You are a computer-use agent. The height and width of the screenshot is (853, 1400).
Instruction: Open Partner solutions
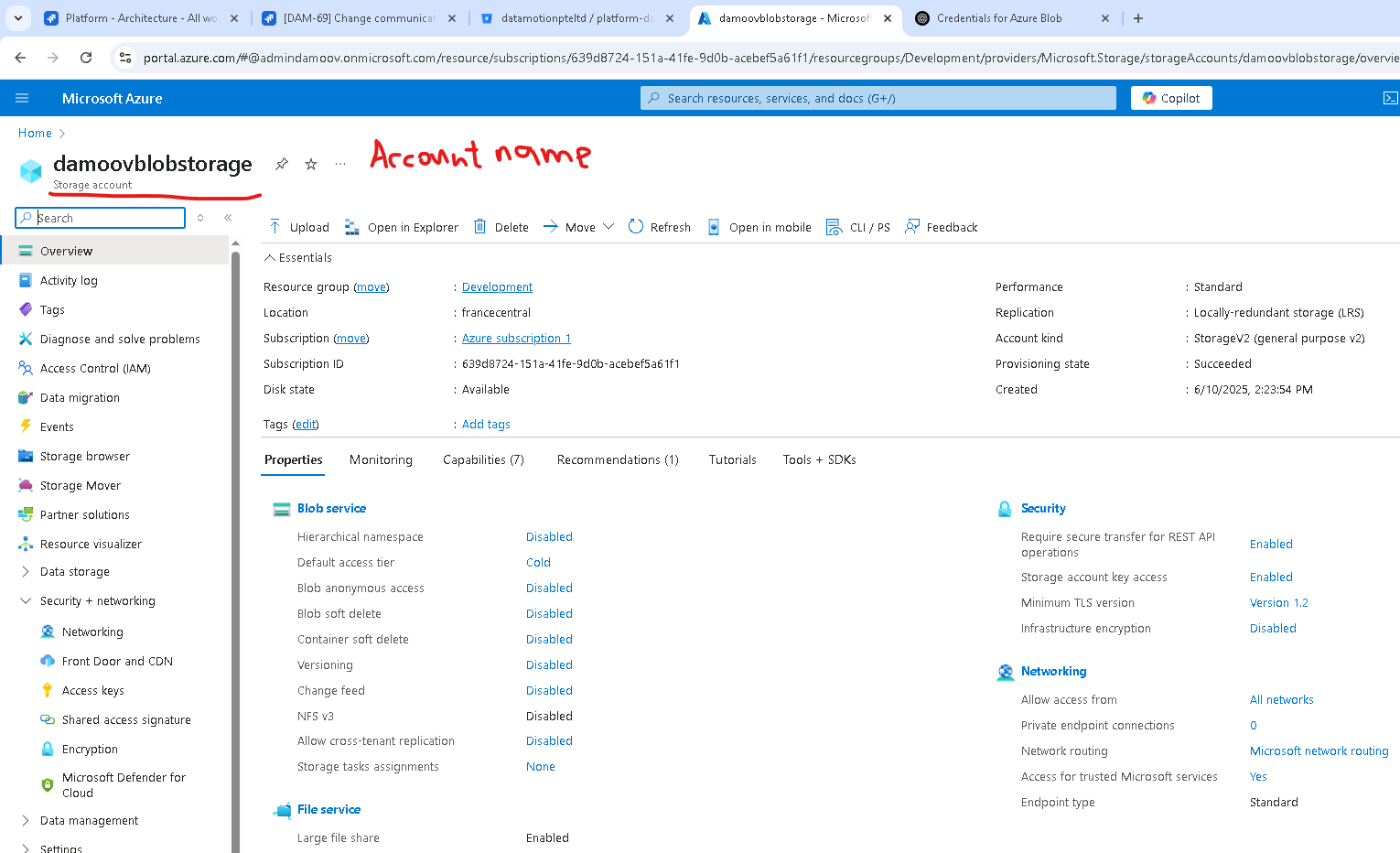[x=85, y=514]
